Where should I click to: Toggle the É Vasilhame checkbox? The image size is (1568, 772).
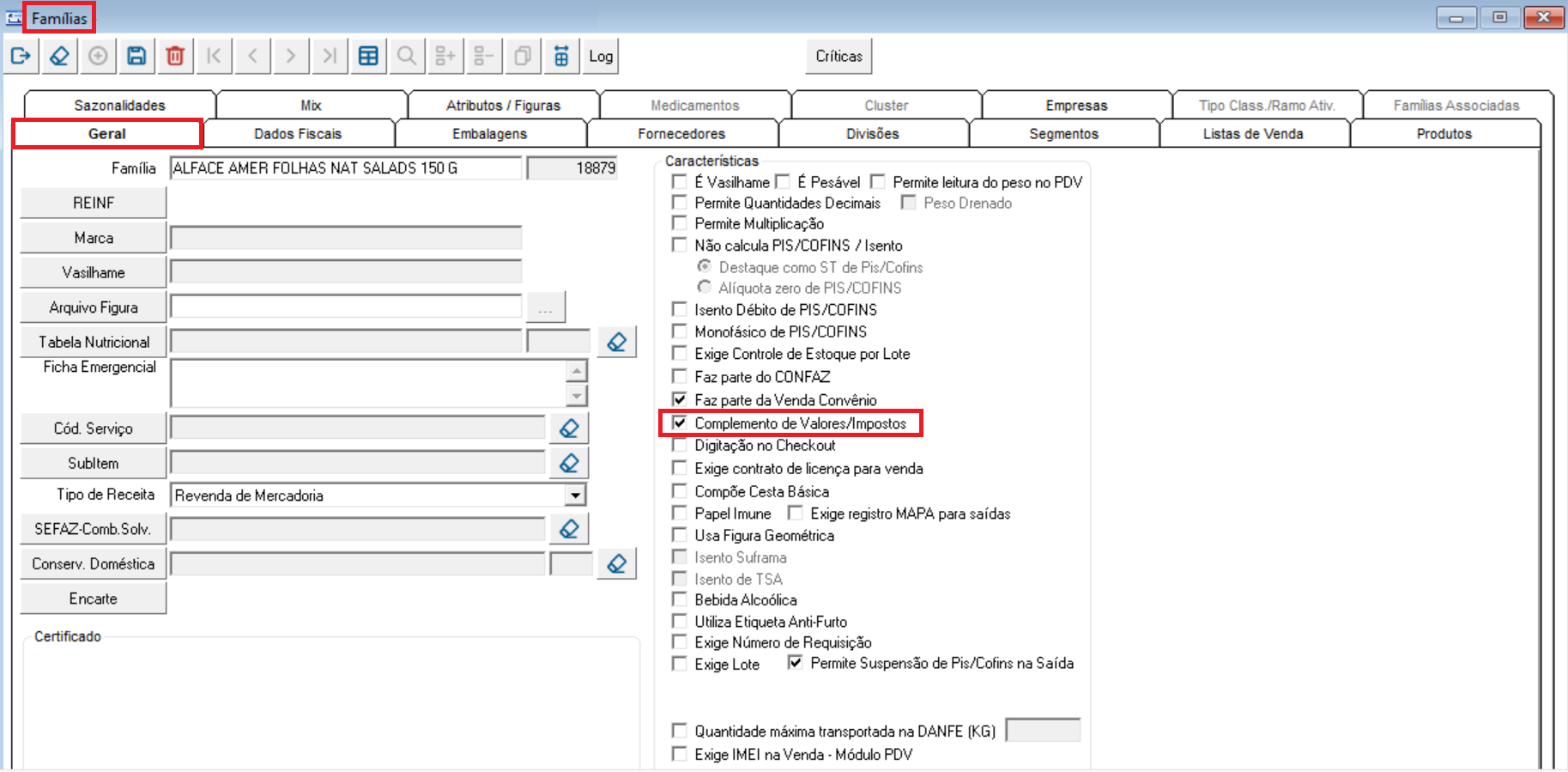point(679,181)
